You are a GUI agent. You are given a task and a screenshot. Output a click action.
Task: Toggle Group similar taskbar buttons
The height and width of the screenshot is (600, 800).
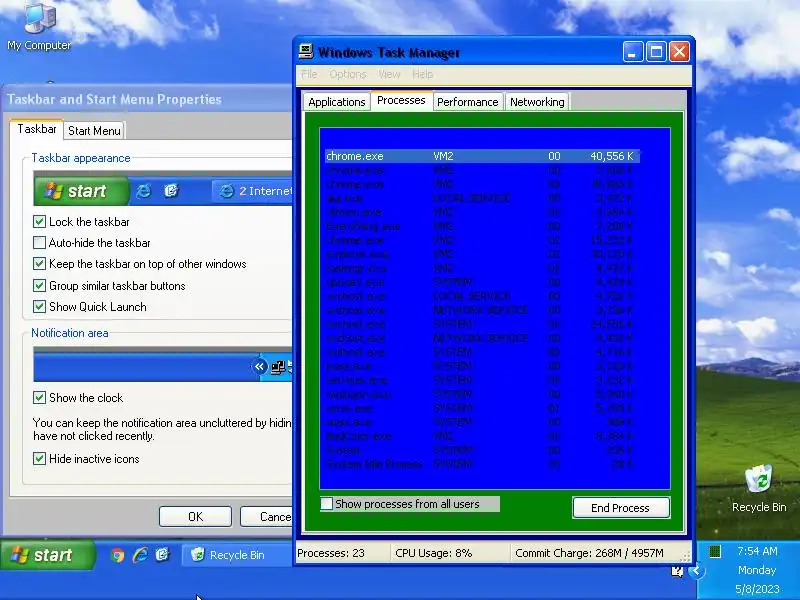point(39,285)
